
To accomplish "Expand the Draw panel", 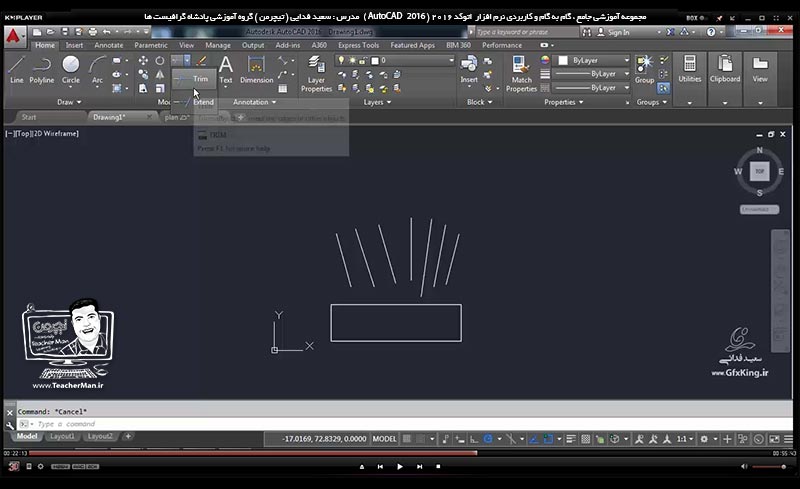I will (69, 102).
